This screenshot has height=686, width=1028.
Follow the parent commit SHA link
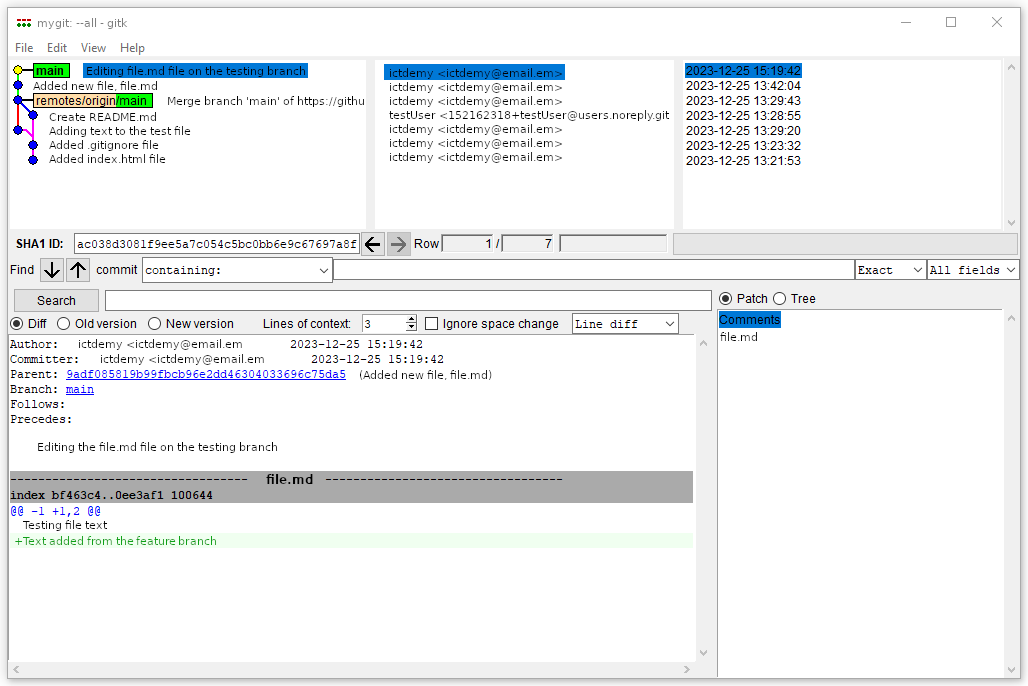click(x=205, y=375)
